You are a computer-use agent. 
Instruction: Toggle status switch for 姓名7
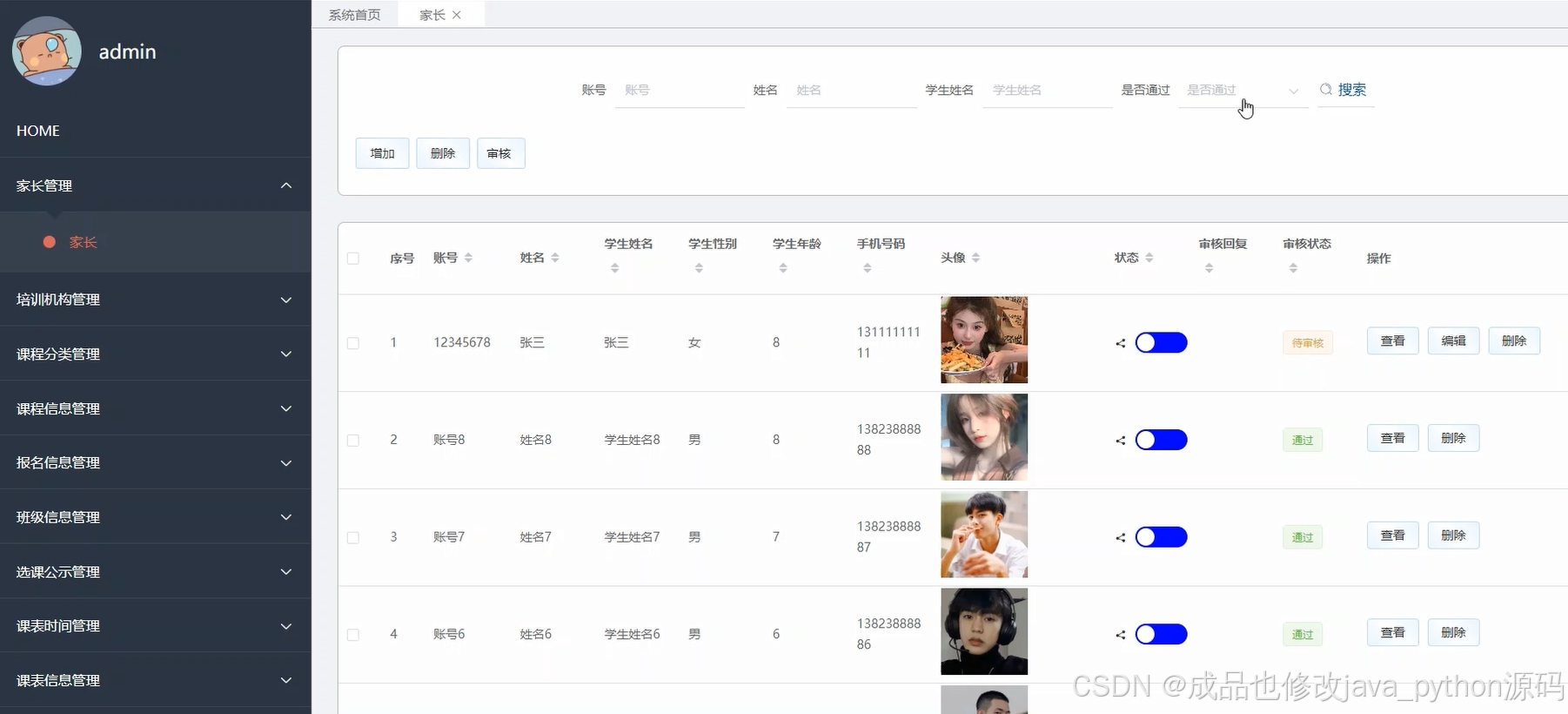pyautogui.click(x=1161, y=537)
